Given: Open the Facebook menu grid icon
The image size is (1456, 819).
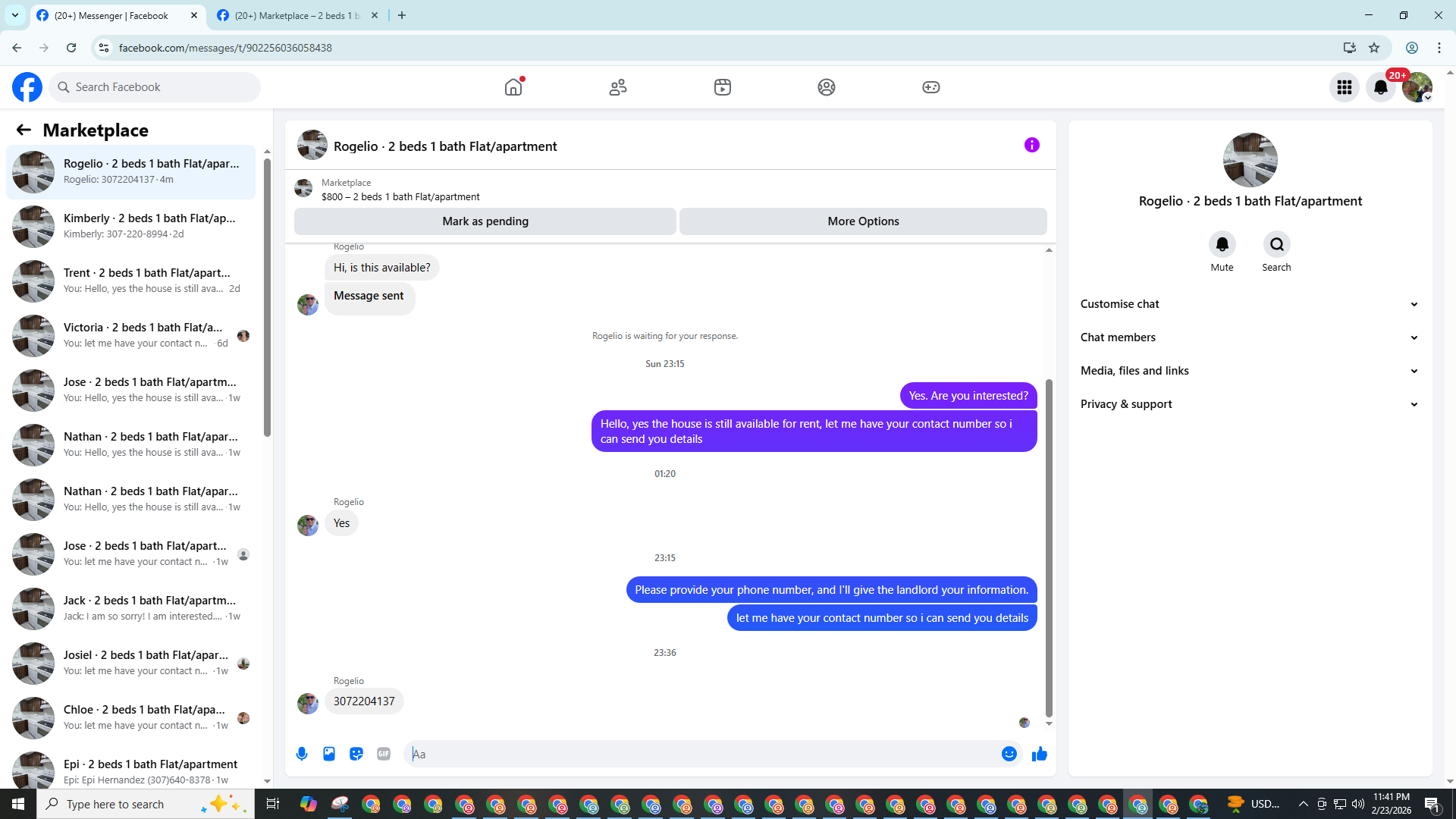Looking at the screenshot, I should pos(1344,87).
